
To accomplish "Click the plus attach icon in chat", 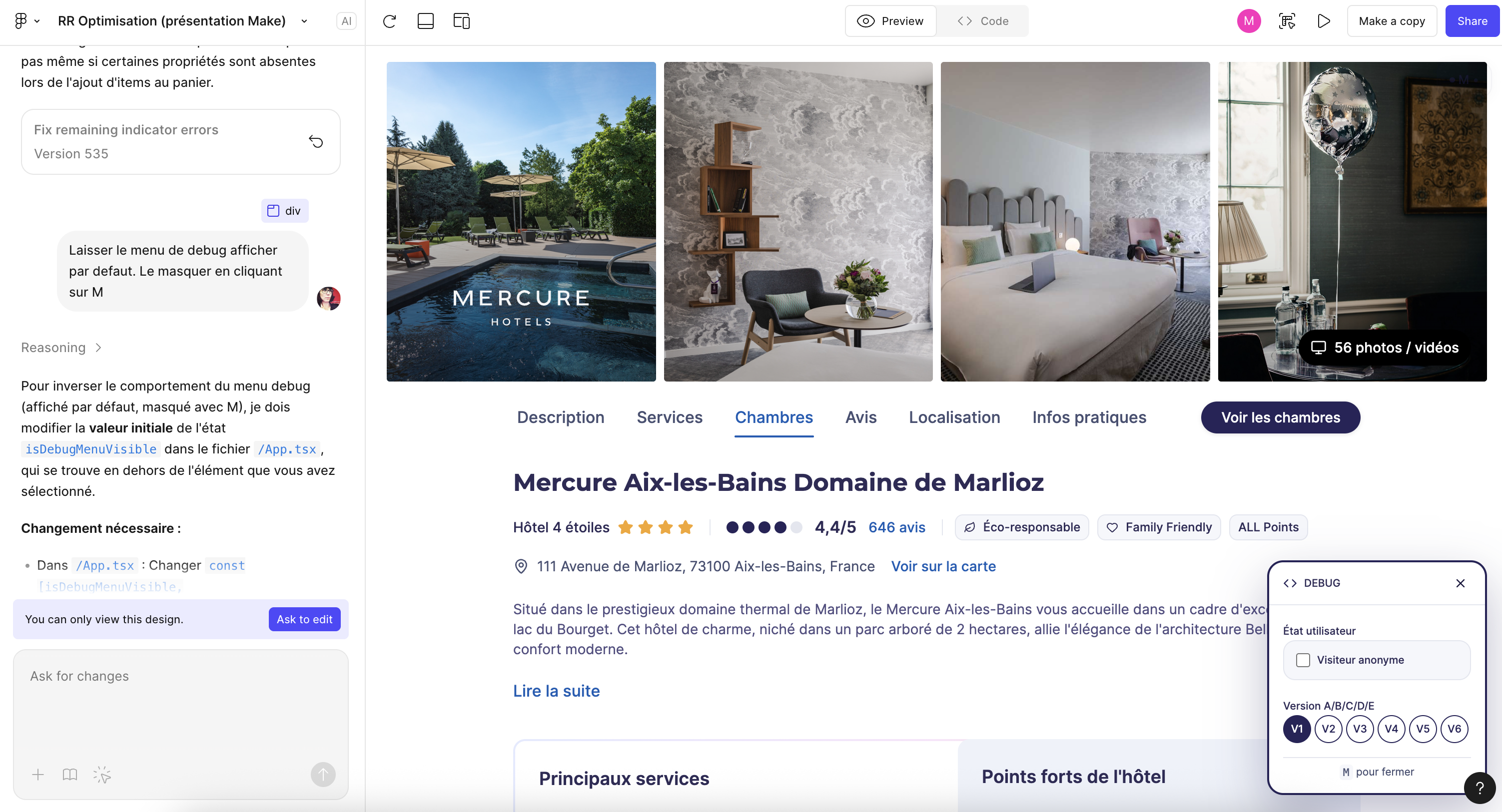I will click(x=38, y=774).
